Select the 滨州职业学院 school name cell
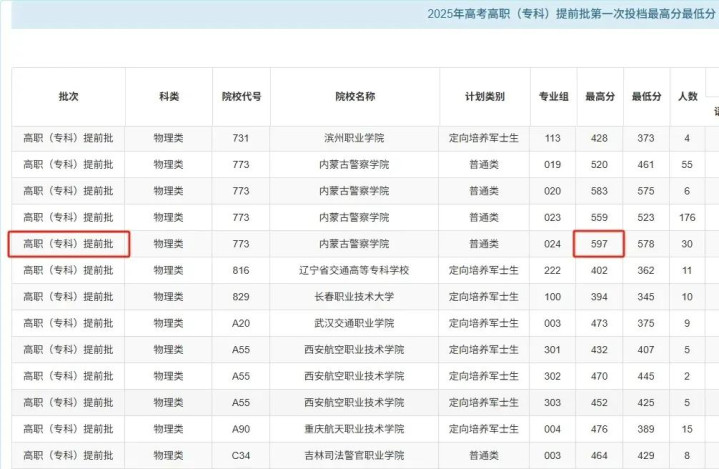 354,138
